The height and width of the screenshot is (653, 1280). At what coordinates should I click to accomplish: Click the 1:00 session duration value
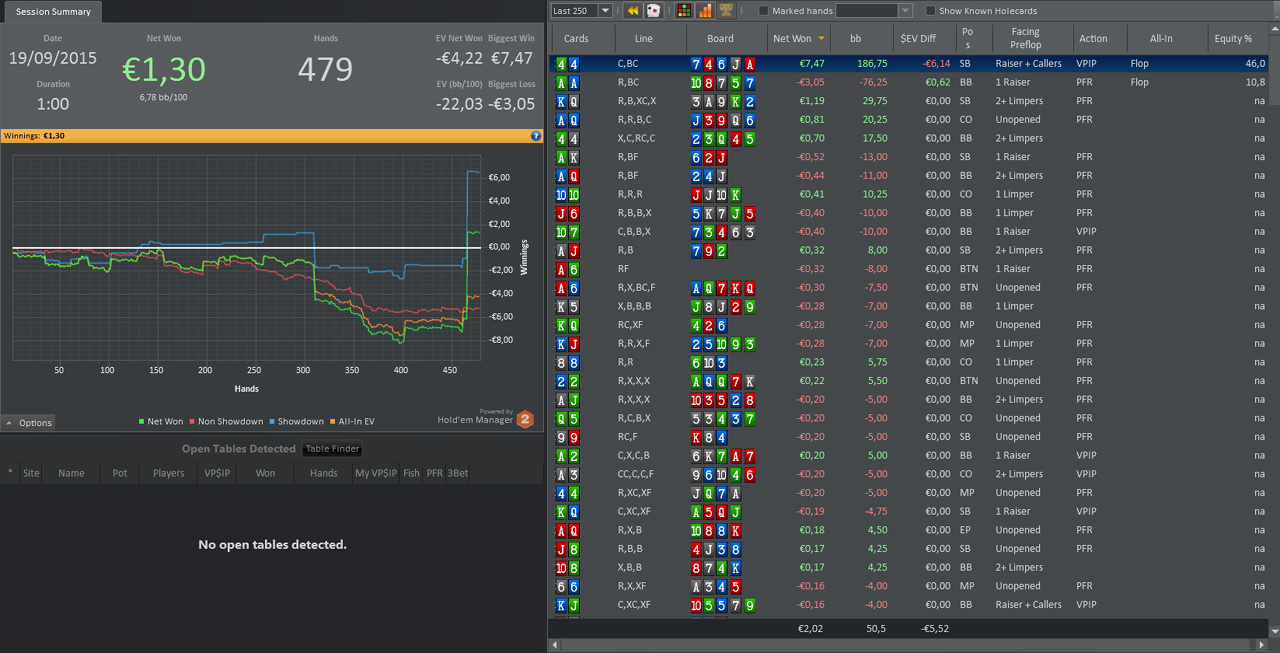click(x=53, y=104)
